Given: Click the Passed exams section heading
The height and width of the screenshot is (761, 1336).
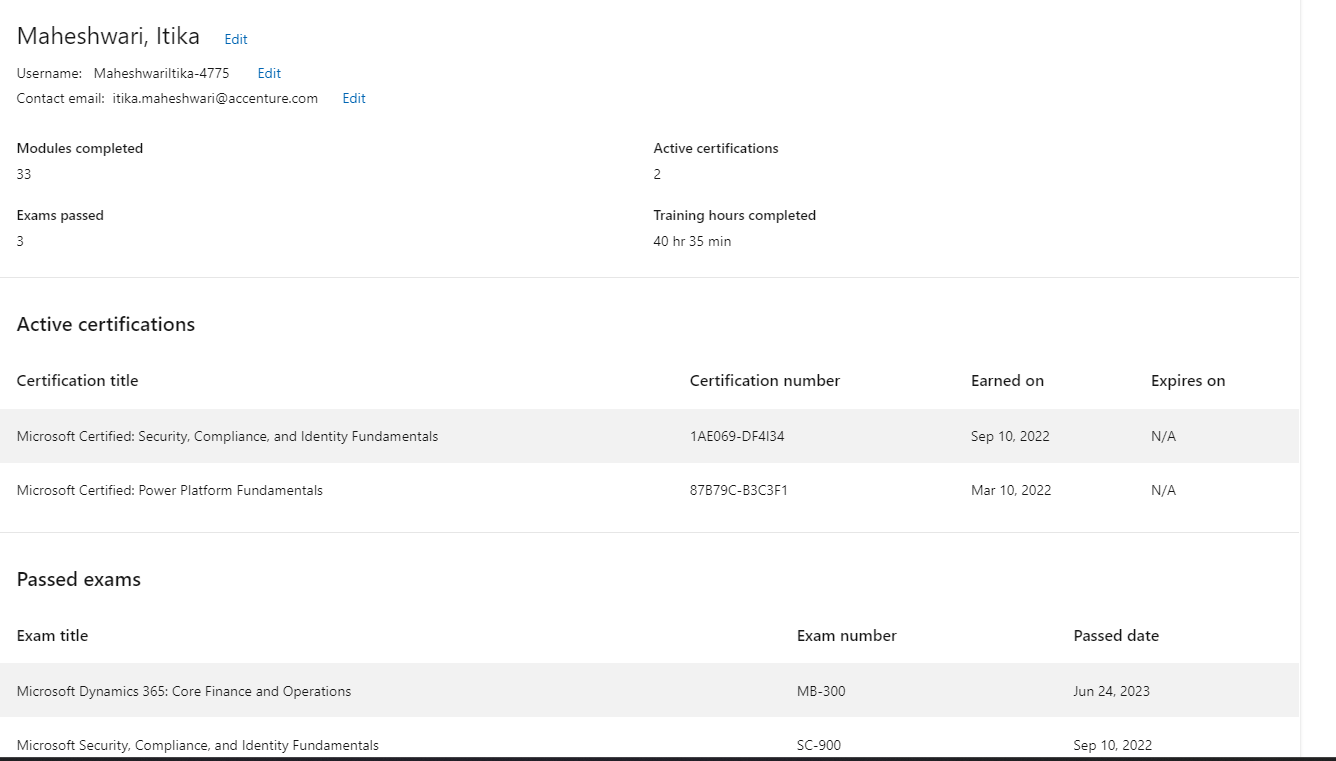Looking at the screenshot, I should tap(79, 579).
